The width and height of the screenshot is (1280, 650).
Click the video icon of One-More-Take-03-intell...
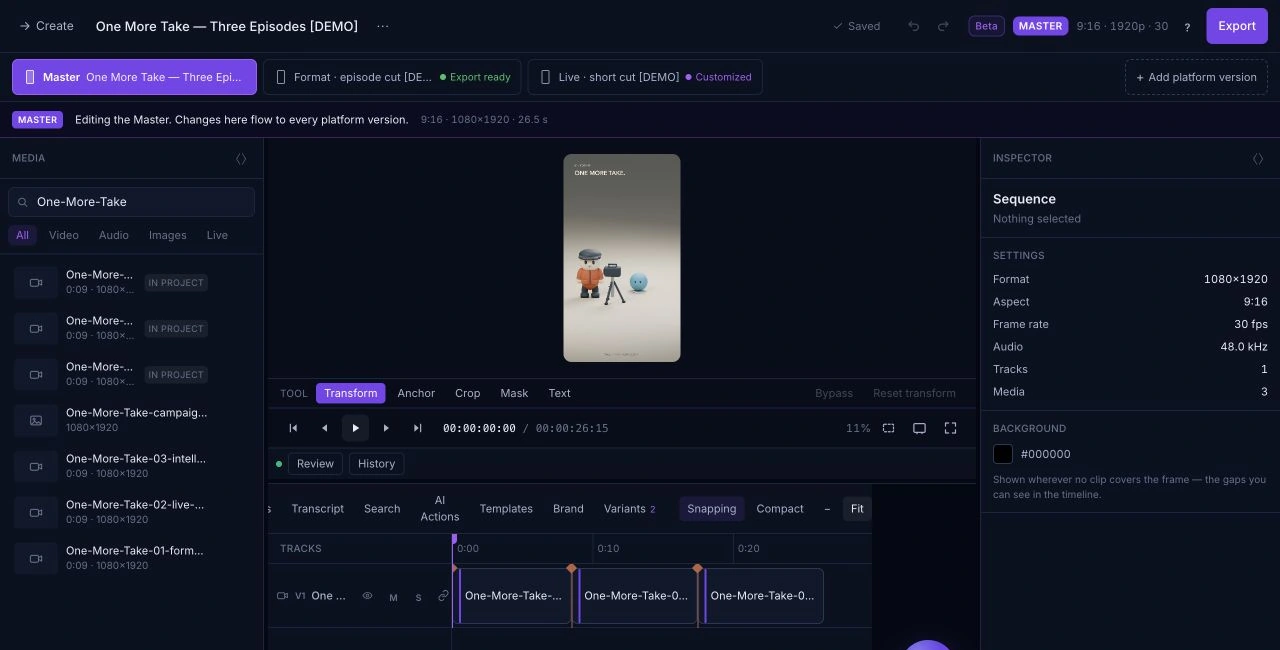pos(36,467)
